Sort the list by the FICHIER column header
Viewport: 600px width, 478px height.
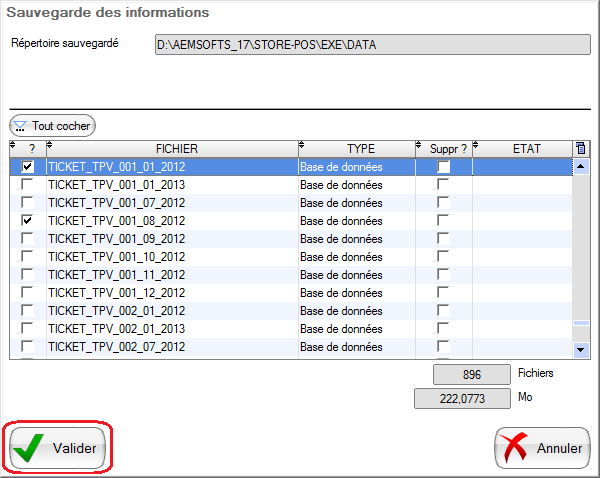click(x=170, y=149)
